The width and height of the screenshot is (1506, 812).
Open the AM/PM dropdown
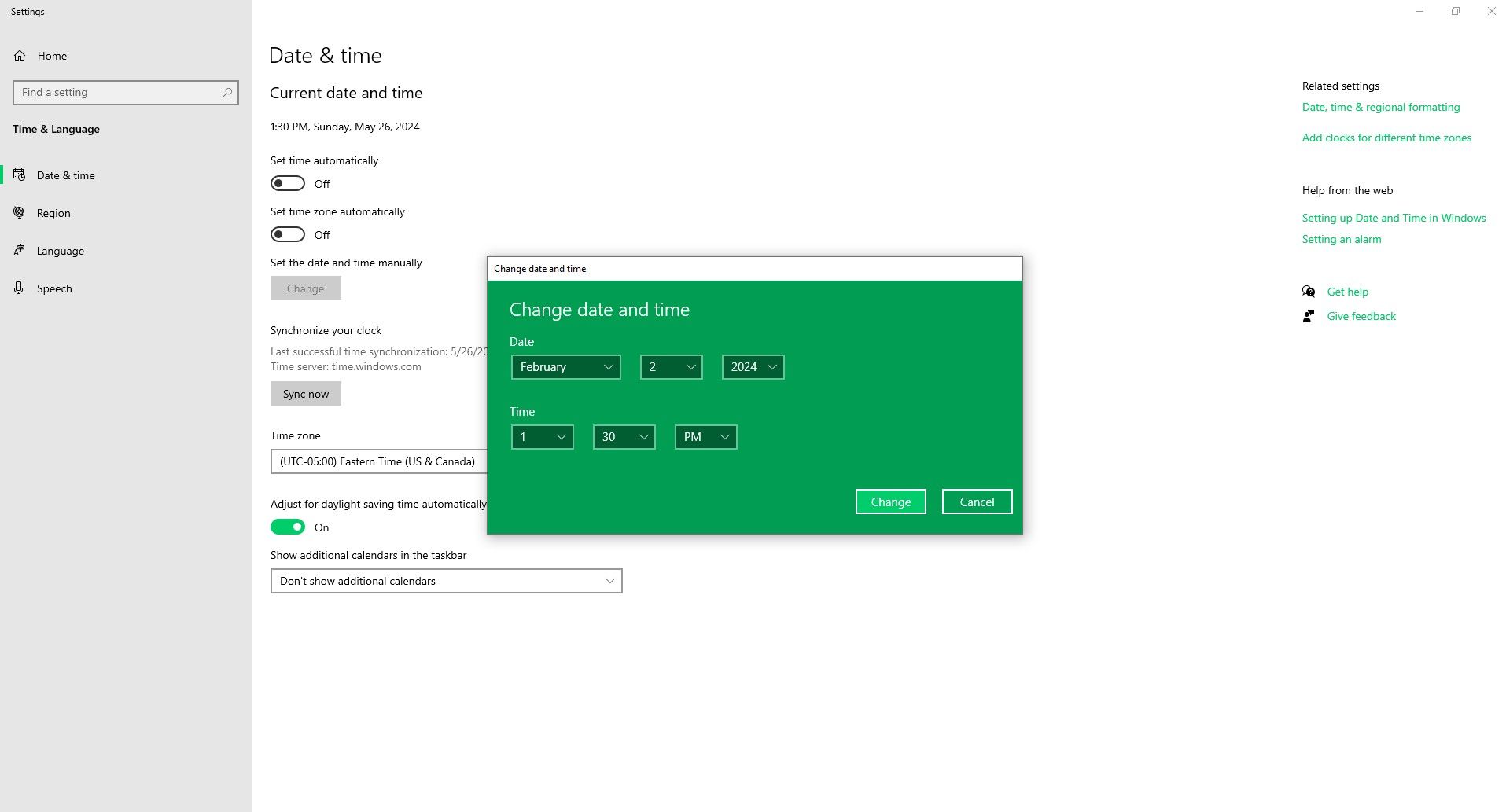point(706,437)
